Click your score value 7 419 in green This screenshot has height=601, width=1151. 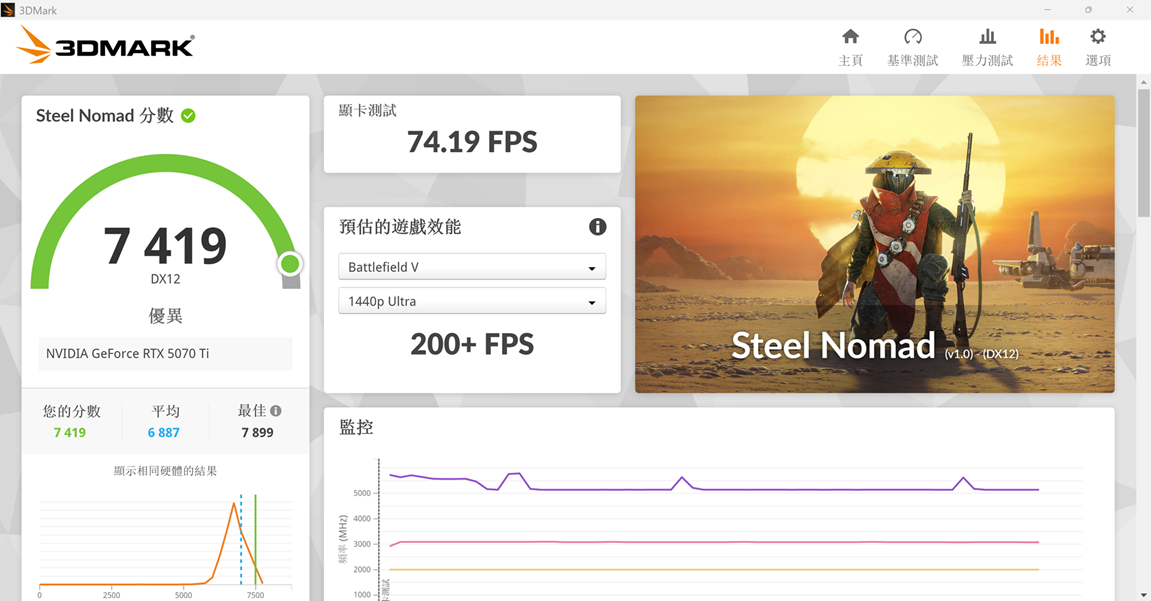coord(70,433)
